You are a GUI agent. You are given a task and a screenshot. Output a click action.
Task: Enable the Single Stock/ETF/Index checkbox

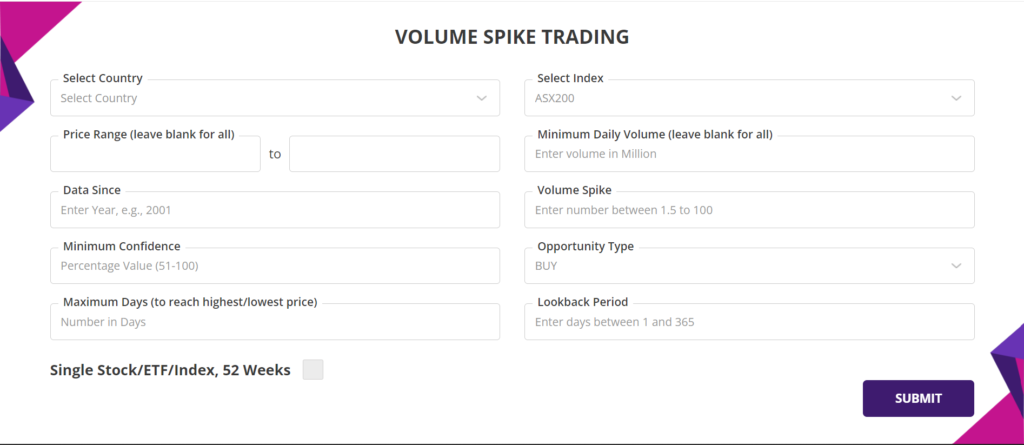[313, 370]
